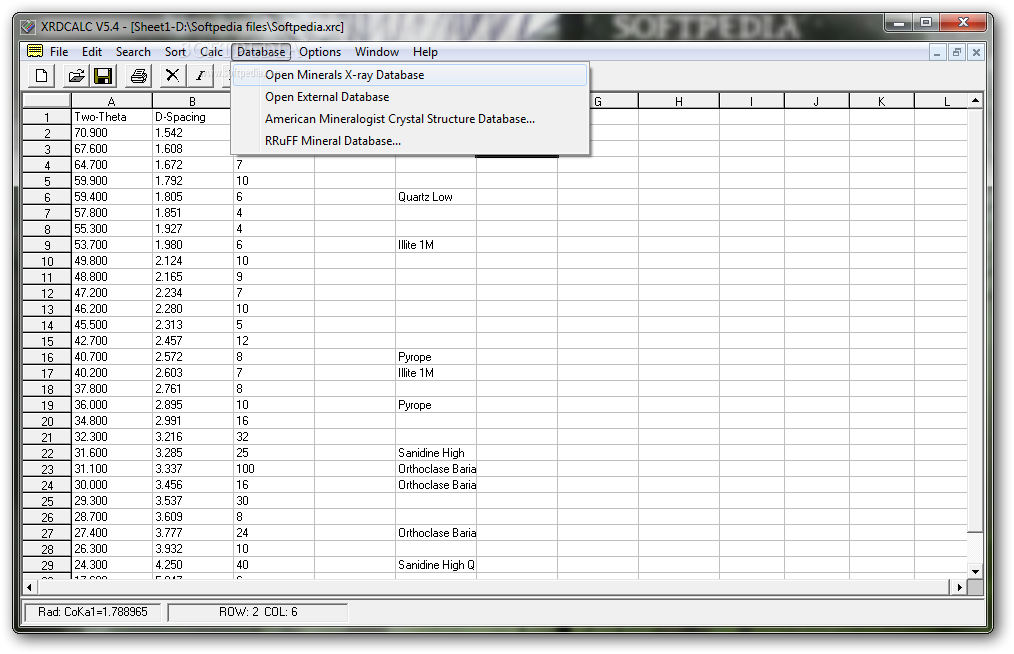Click the Quartz Low cell
This screenshot has width=1014, height=654.
coord(436,197)
